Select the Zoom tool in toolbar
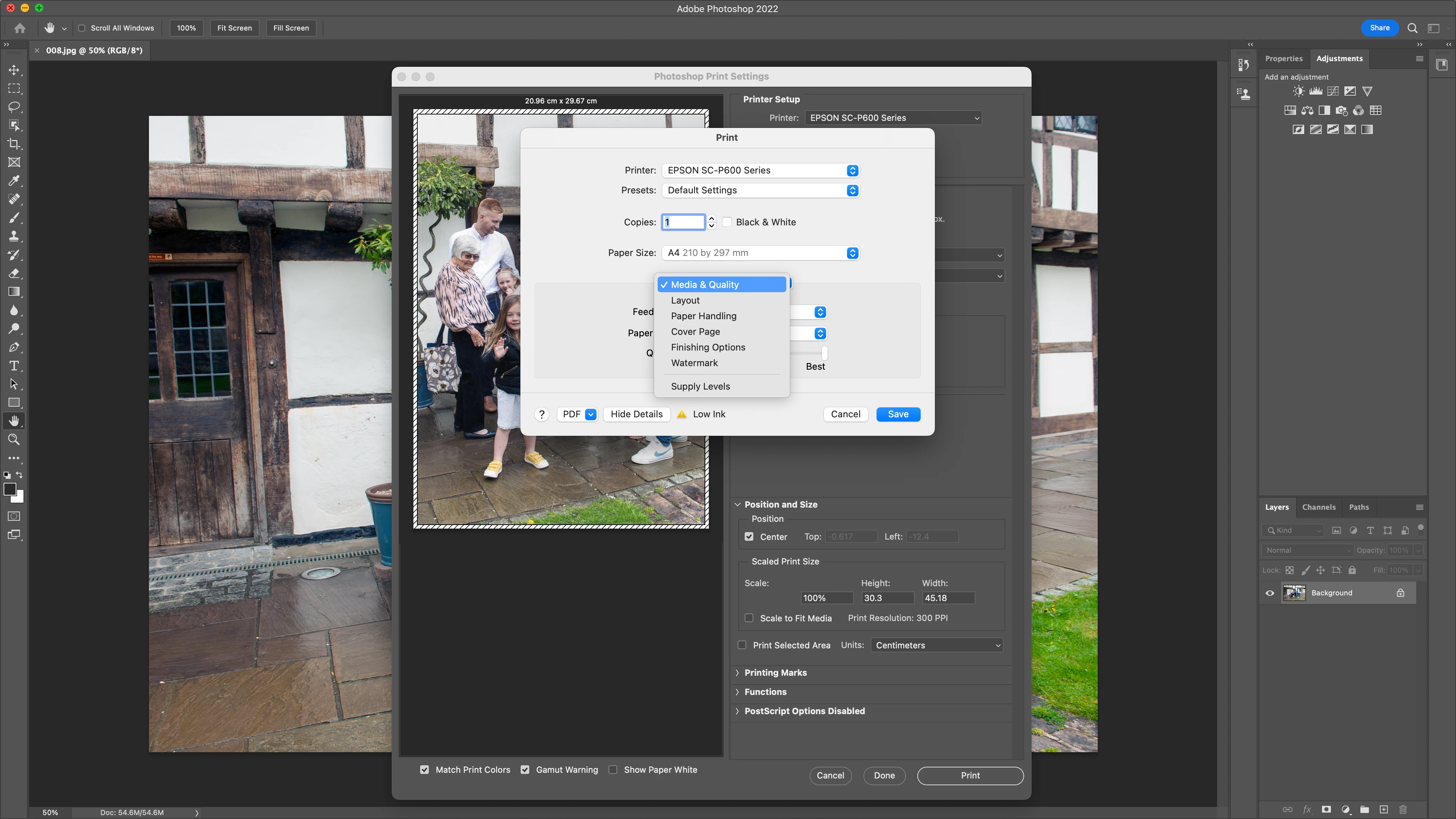The height and width of the screenshot is (819, 1456). (14, 439)
